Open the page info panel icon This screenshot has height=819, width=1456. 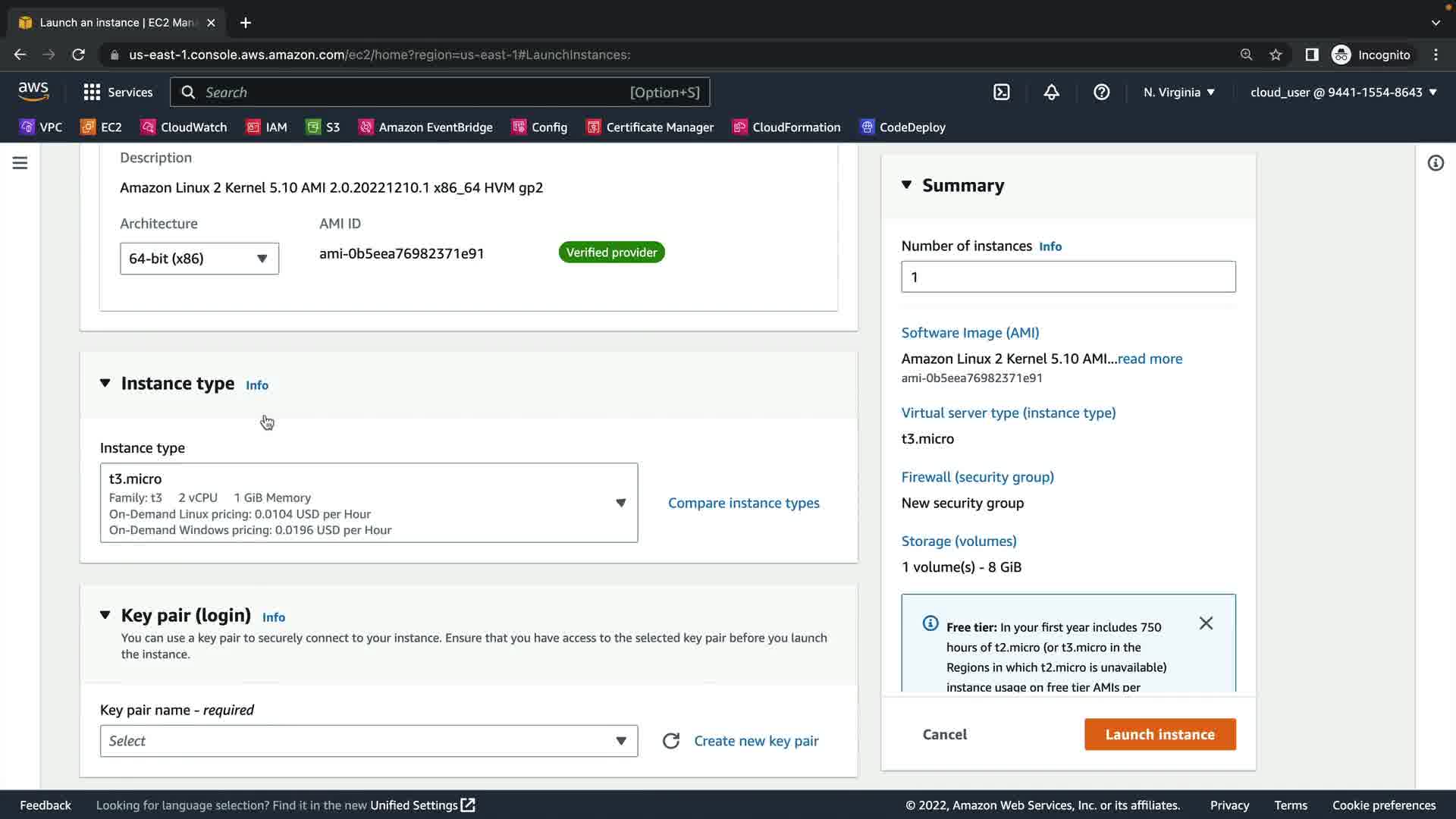(1436, 163)
